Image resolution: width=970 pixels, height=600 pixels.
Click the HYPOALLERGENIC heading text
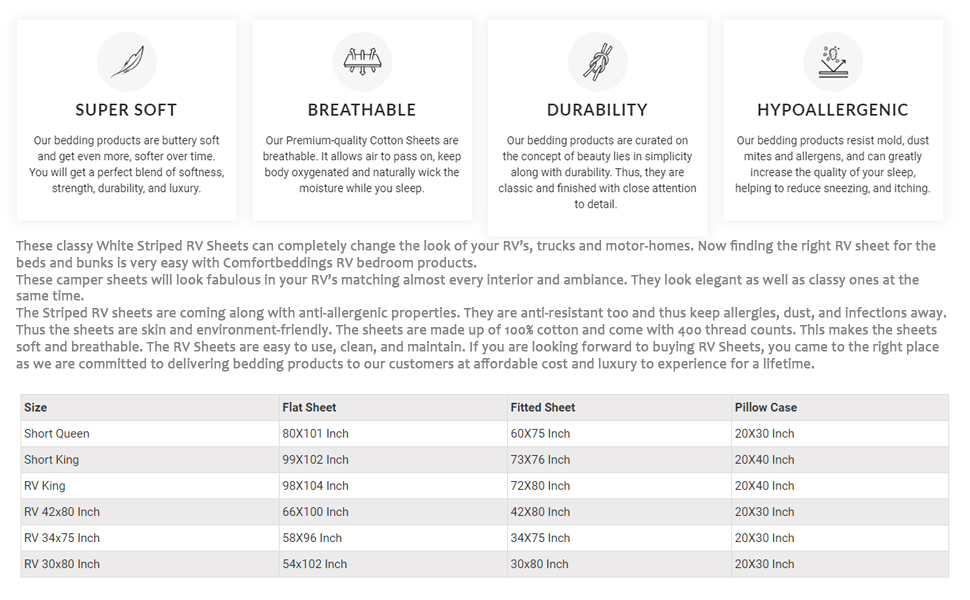832,110
